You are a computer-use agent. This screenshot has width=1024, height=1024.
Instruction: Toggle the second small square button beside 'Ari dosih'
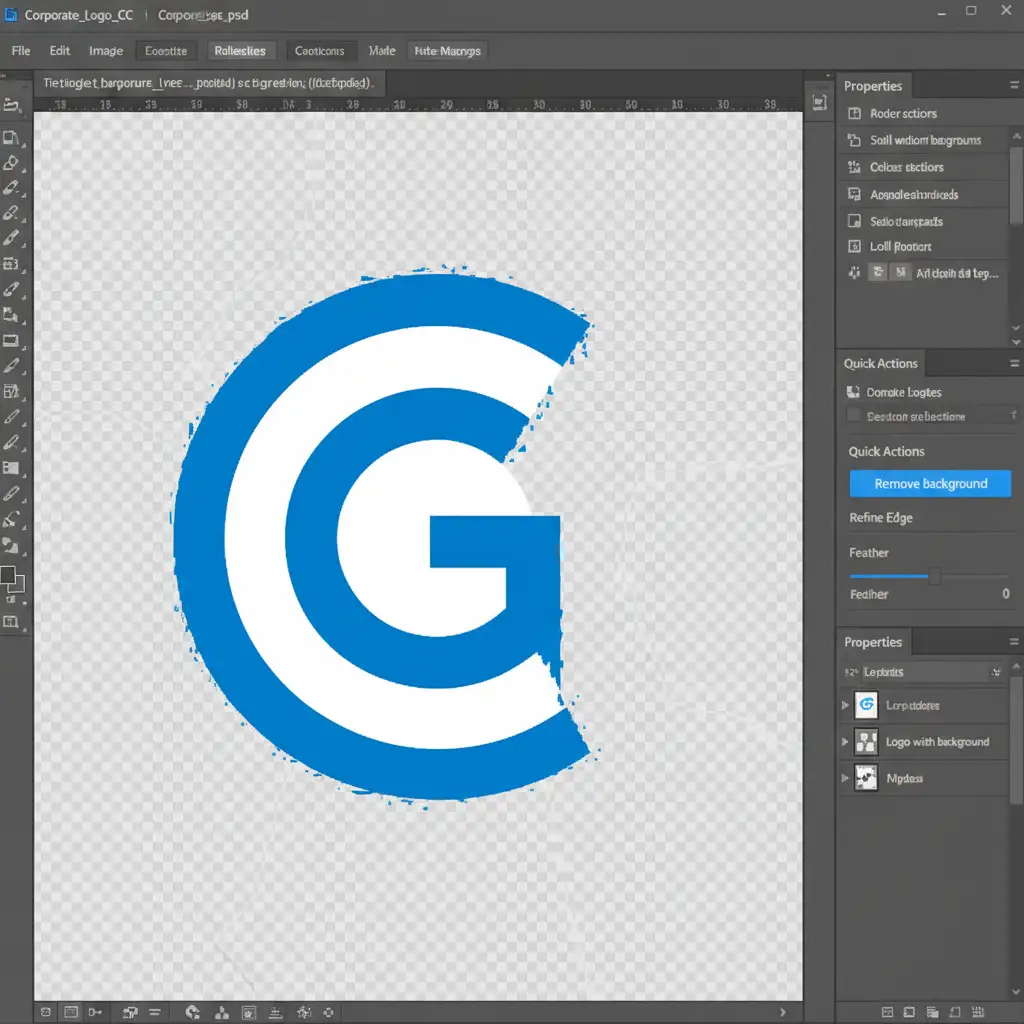click(900, 272)
